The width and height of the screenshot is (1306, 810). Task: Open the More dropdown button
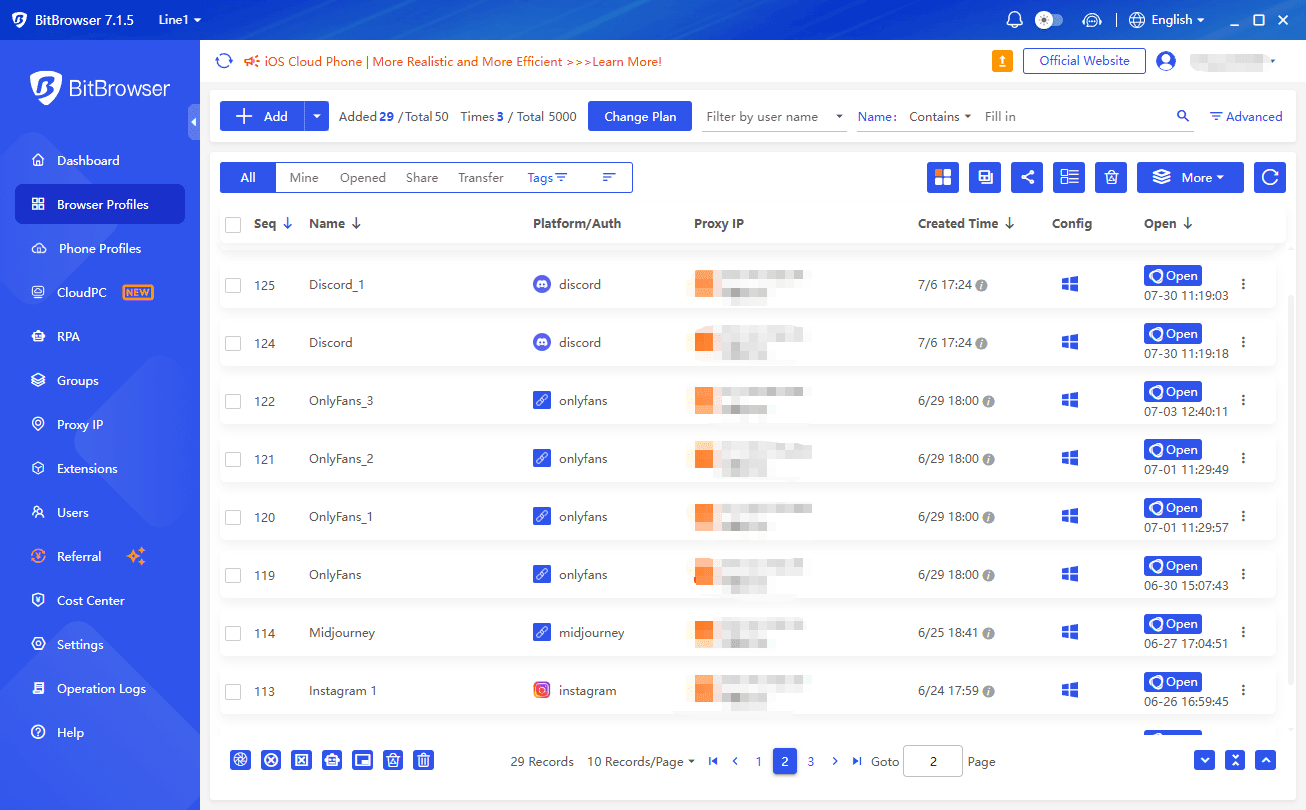pyautogui.click(x=1190, y=177)
